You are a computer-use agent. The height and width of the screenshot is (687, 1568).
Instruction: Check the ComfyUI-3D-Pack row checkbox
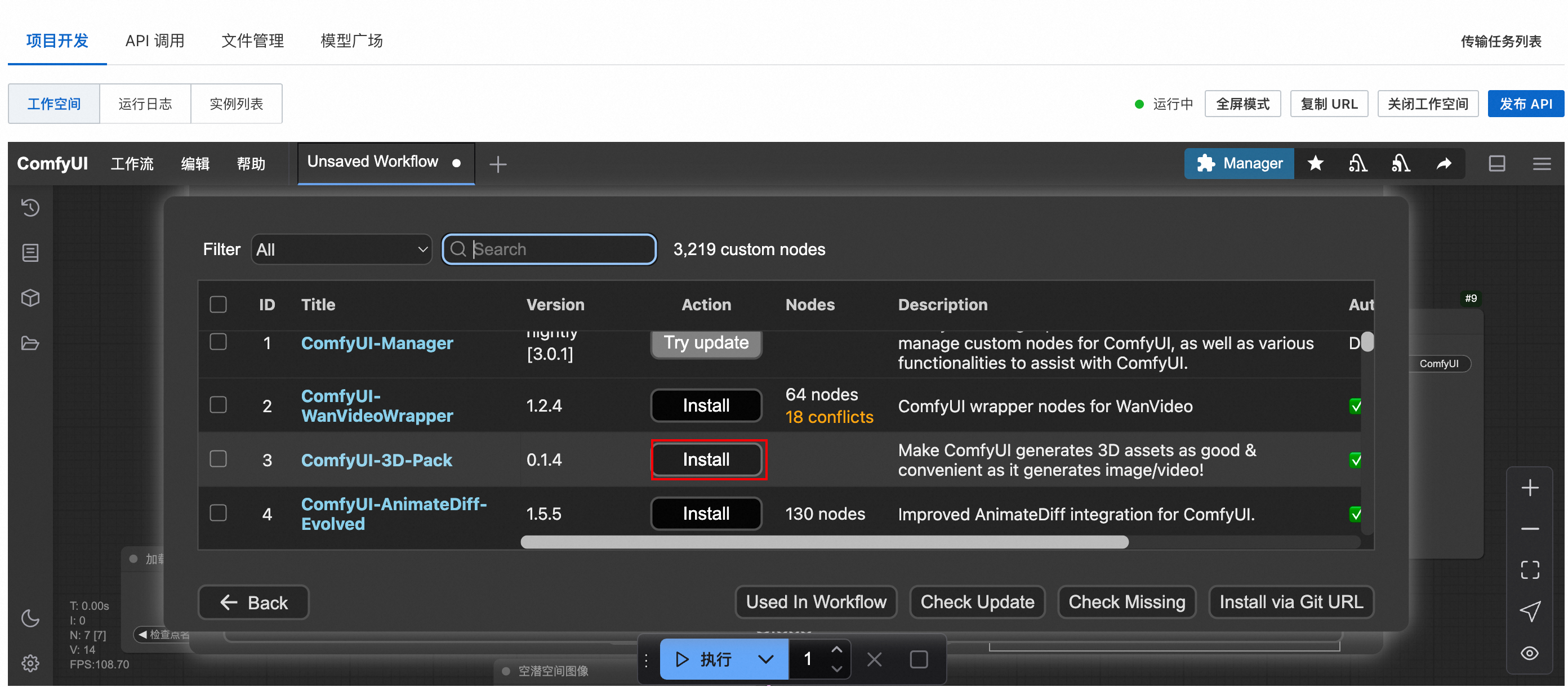[218, 460]
